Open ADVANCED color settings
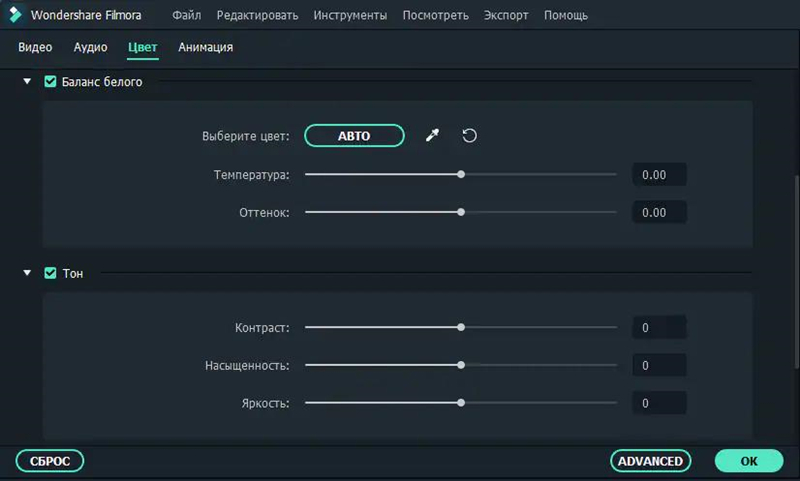The height and width of the screenshot is (481, 800). 650,461
